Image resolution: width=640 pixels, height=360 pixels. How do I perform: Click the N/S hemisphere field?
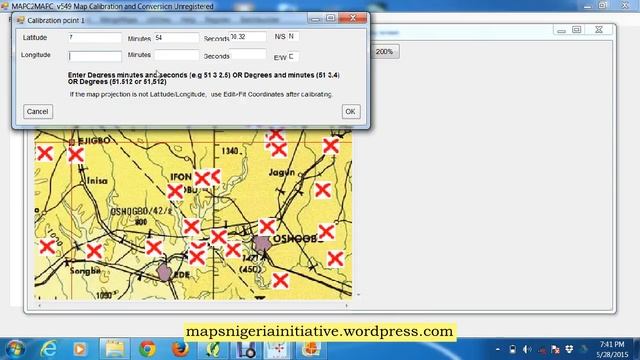click(293, 36)
